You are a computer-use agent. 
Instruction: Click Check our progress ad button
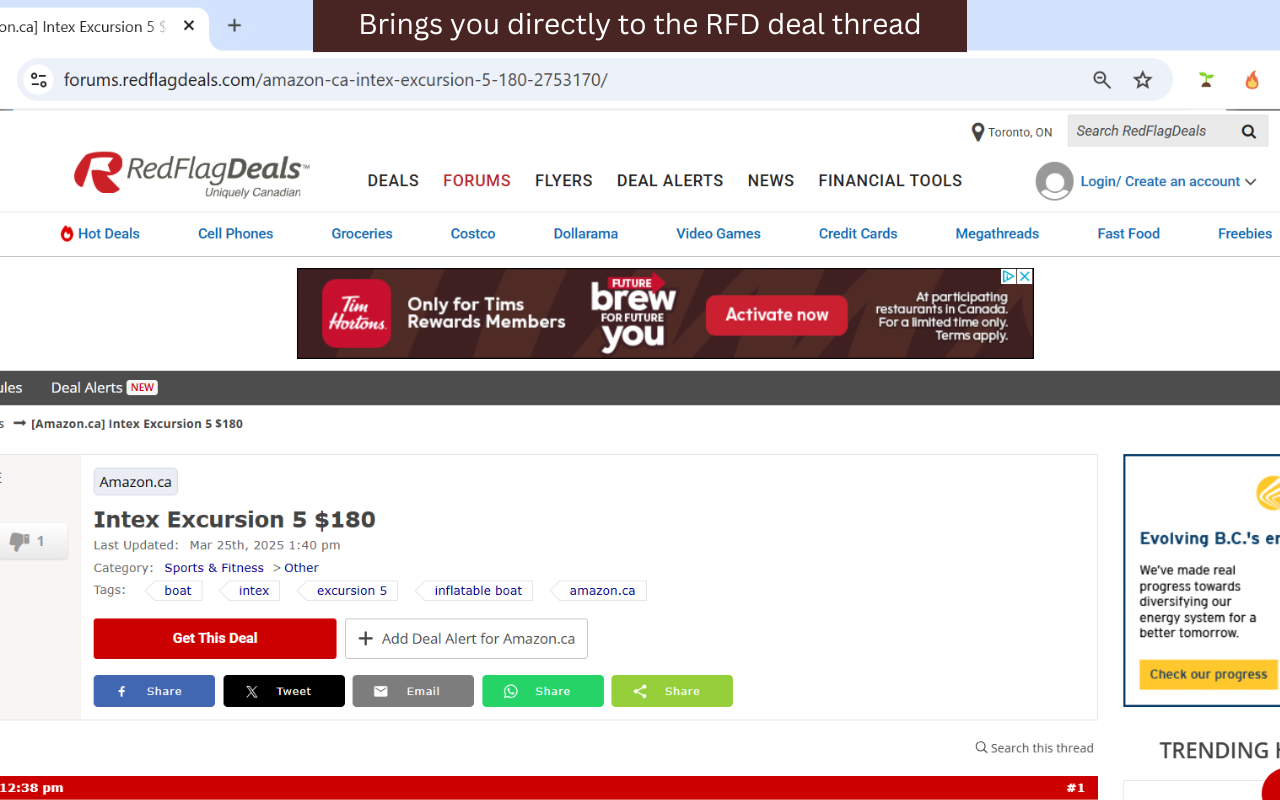(x=1208, y=674)
